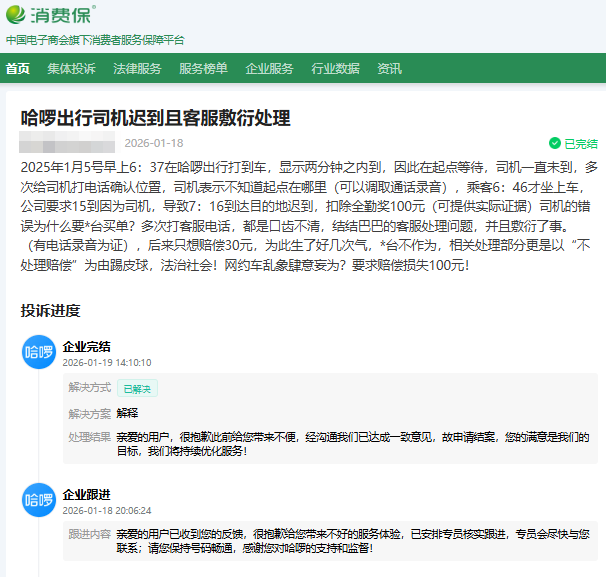Open the 法律服务 menu item
Viewport: 606px width, 577px height.
pos(137,69)
